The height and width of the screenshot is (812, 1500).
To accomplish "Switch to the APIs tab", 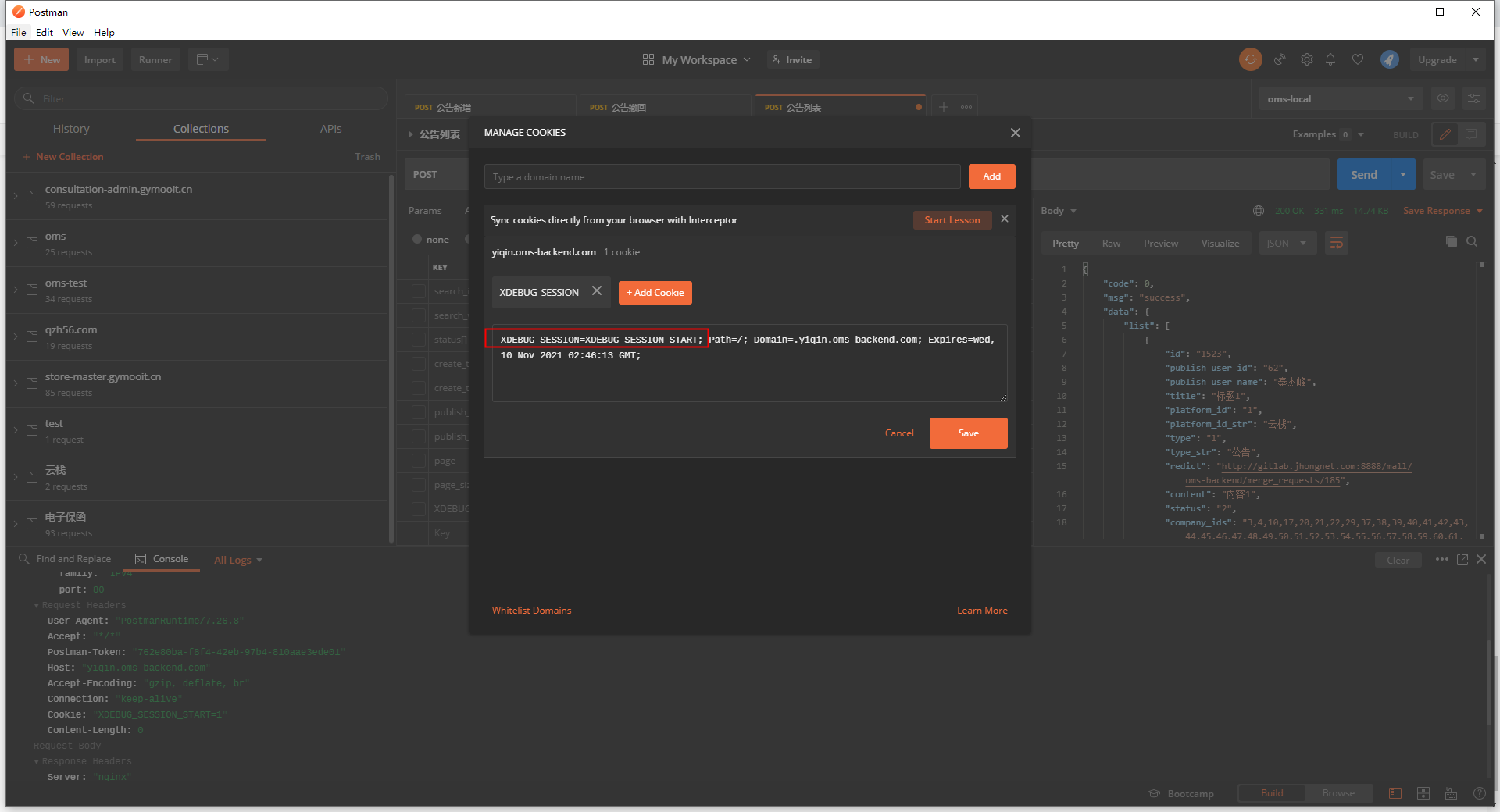I will tap(330, 129).
